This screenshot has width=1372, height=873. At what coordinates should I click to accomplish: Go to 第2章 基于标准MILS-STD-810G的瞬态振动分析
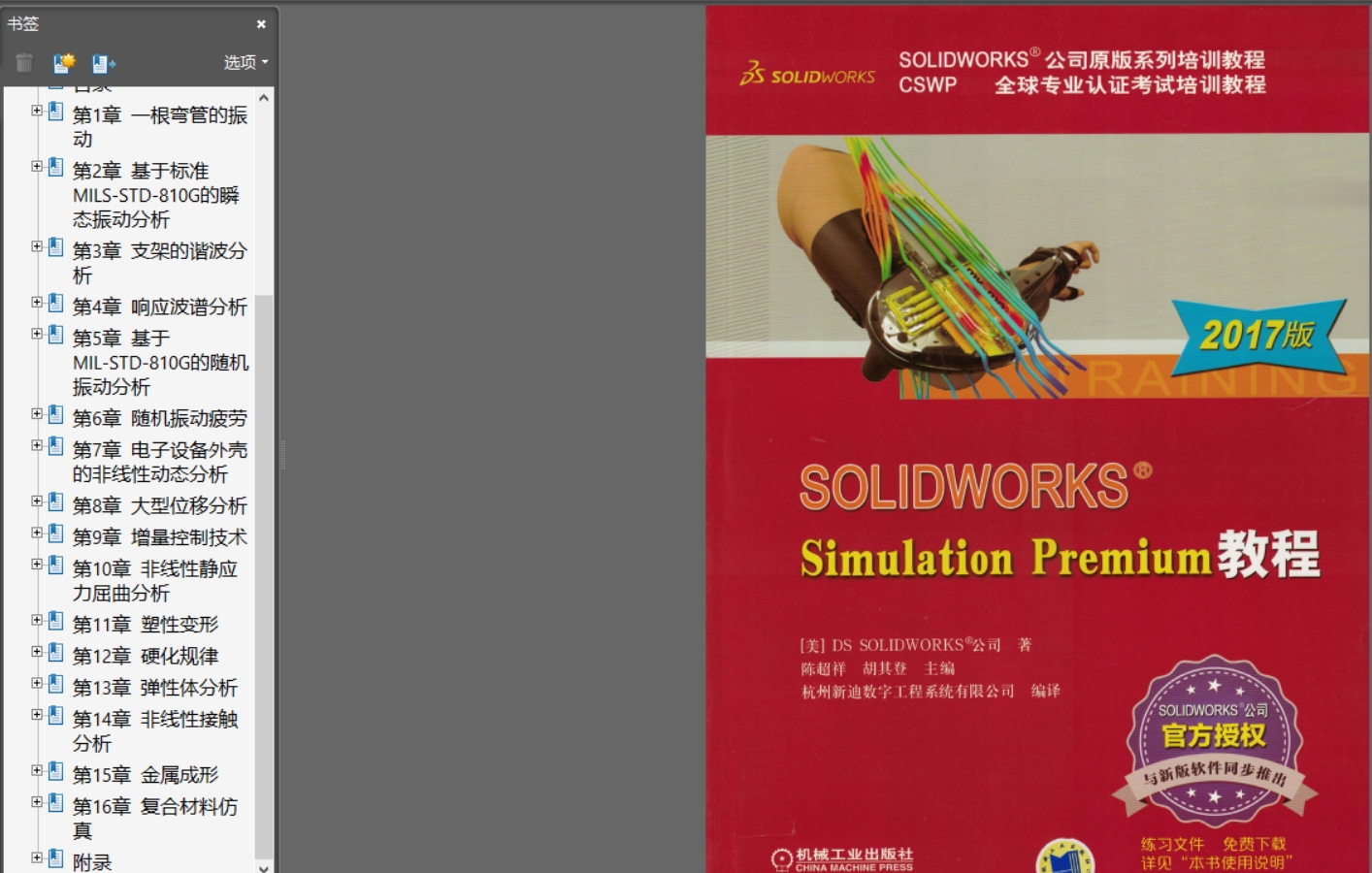pos(156,195)
